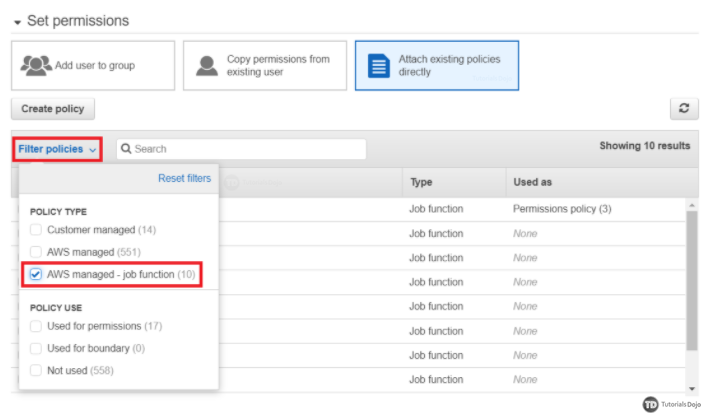Click the Copy permissions user icon

tap(207, 66)
